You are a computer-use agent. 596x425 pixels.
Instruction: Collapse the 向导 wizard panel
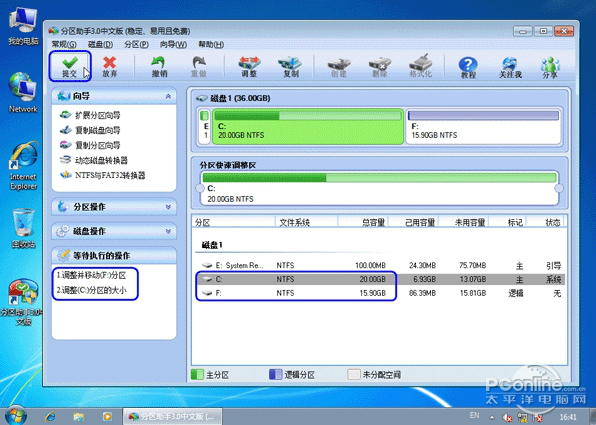168,97
